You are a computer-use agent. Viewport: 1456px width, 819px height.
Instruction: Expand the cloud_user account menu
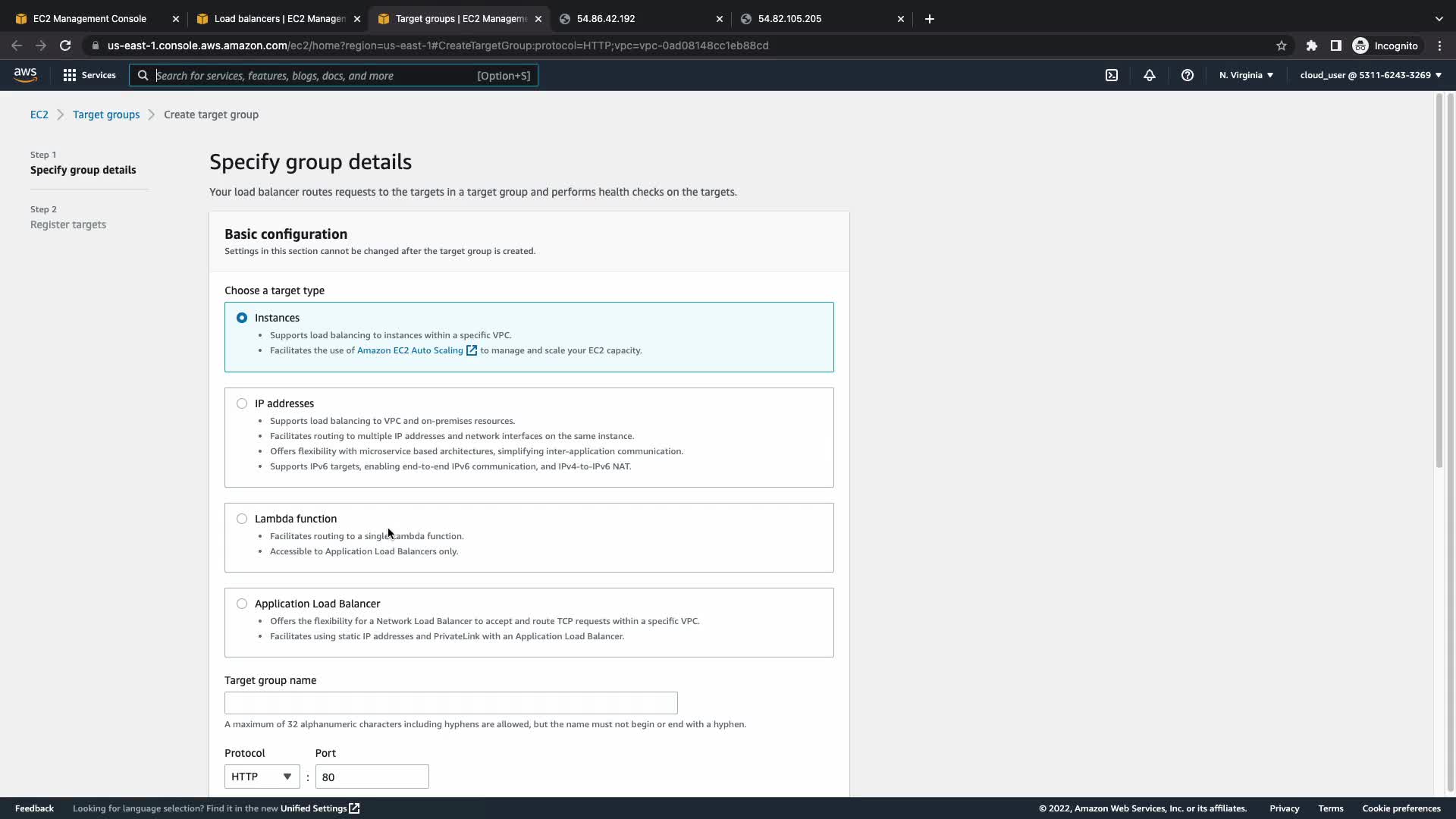pos(1370,75)
